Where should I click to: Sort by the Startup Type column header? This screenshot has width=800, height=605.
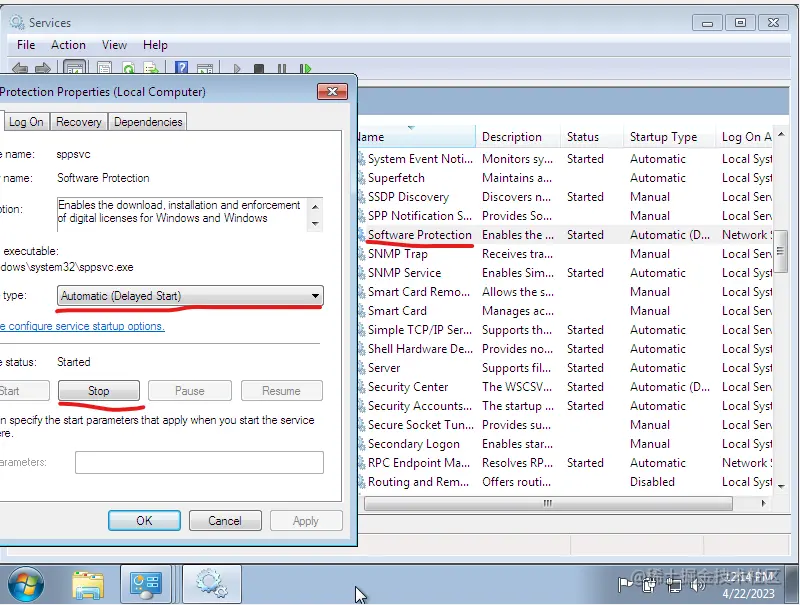(x=668, y=137)
